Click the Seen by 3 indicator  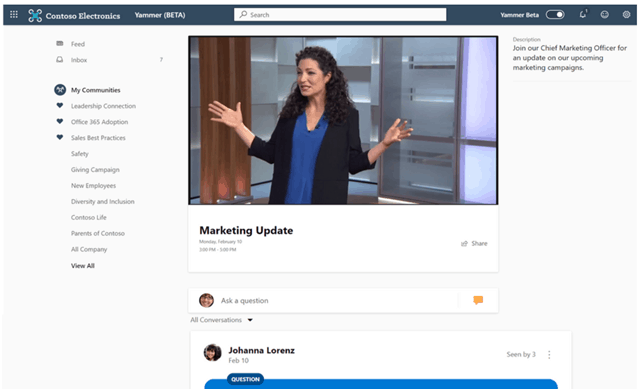pyautogui.click(x=521, y=354)
